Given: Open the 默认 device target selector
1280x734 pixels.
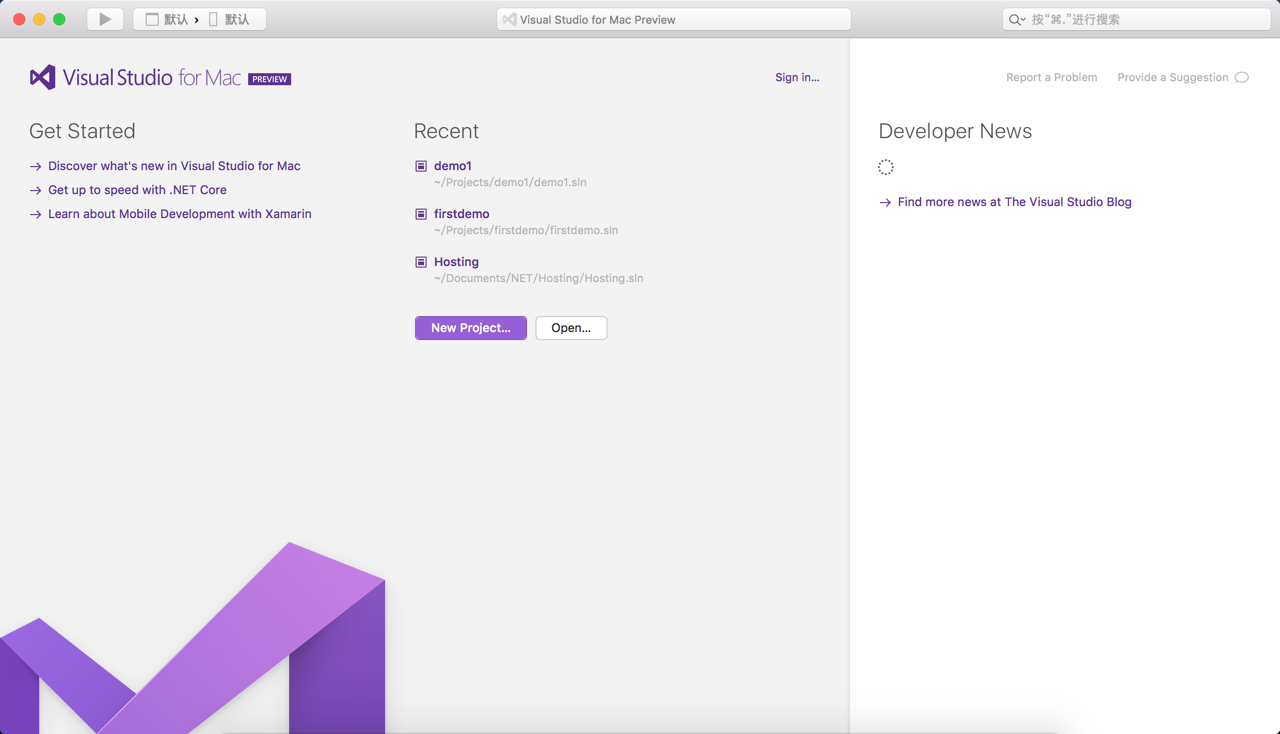Looking at the screenshot, I should tap(230, 19).
